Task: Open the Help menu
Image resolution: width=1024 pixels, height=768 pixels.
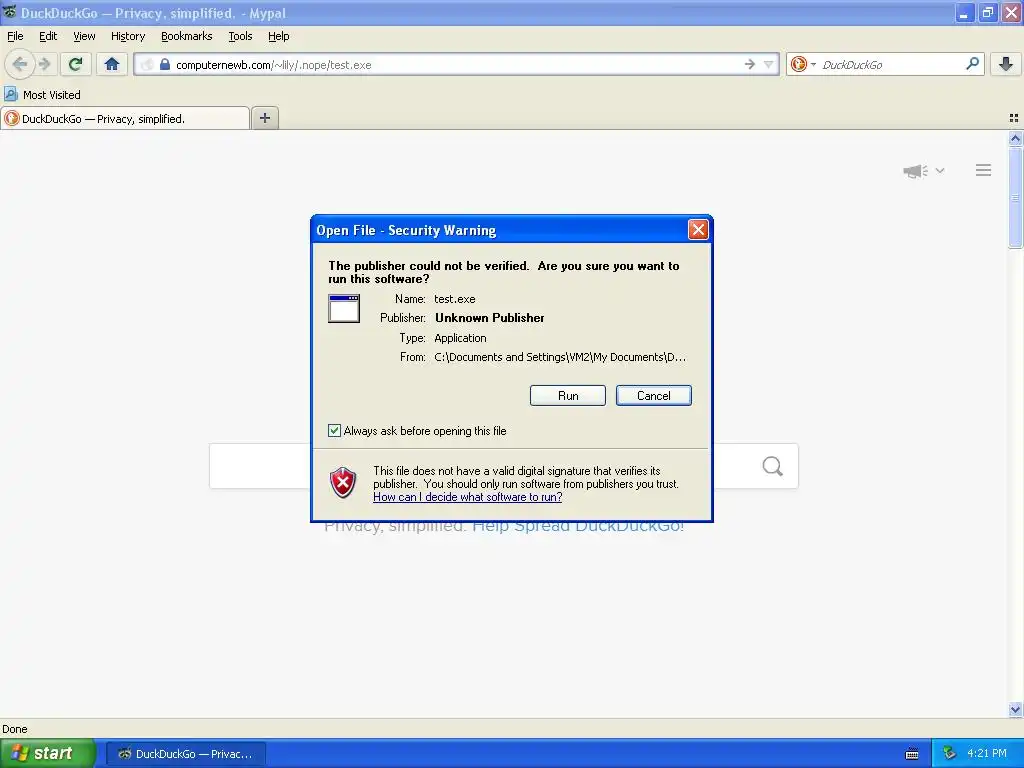Action: click(x=279, y=36)
